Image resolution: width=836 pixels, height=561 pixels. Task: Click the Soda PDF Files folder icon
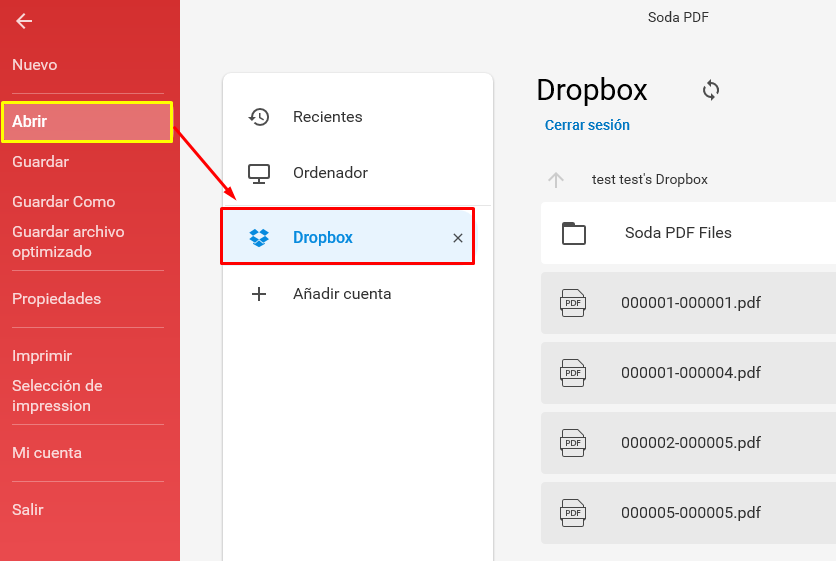point(574,233)
